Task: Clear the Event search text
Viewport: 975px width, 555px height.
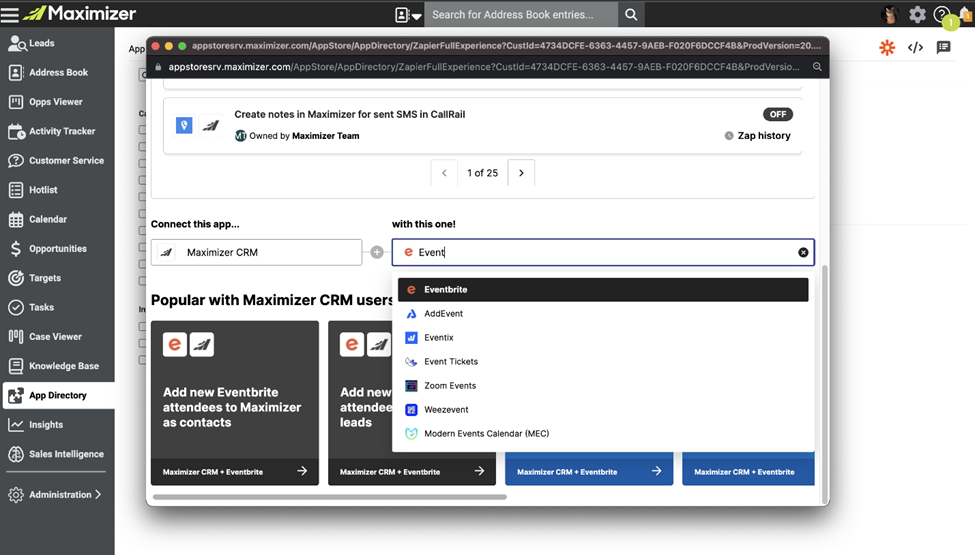Action: pyautogui.click(x=803, y=252)
